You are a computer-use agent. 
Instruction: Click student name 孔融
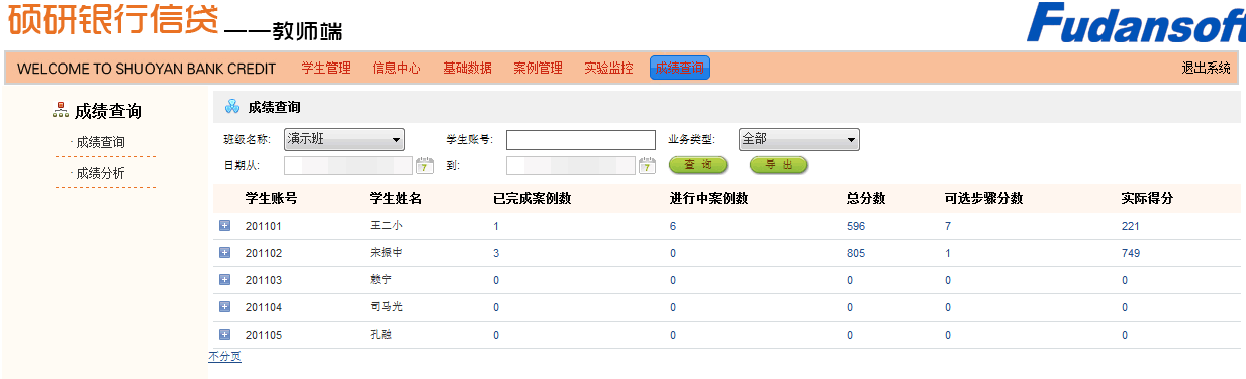point(381,334)
